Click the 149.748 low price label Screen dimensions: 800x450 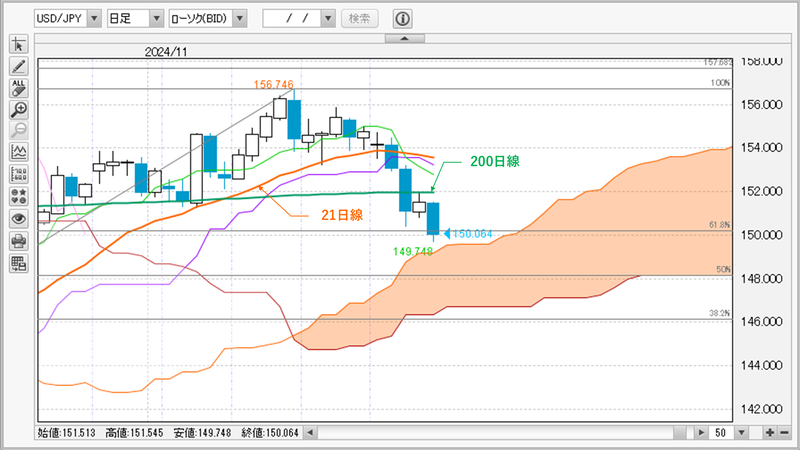[x=413, y=252]
